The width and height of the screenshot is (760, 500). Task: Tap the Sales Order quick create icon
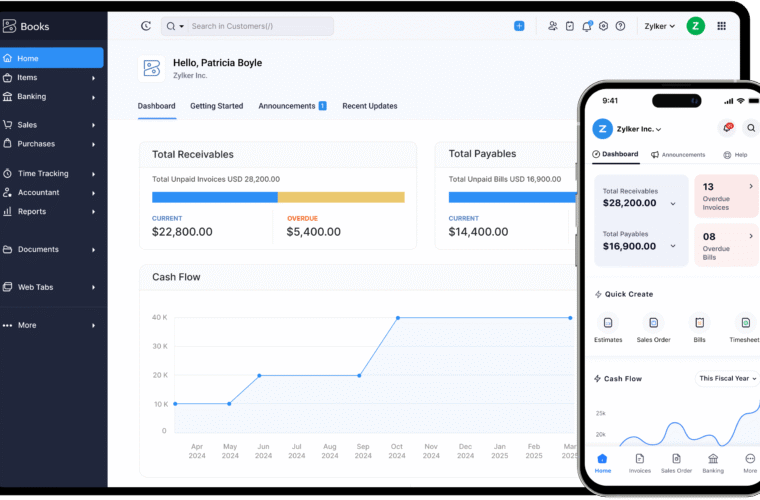(653, 323)
